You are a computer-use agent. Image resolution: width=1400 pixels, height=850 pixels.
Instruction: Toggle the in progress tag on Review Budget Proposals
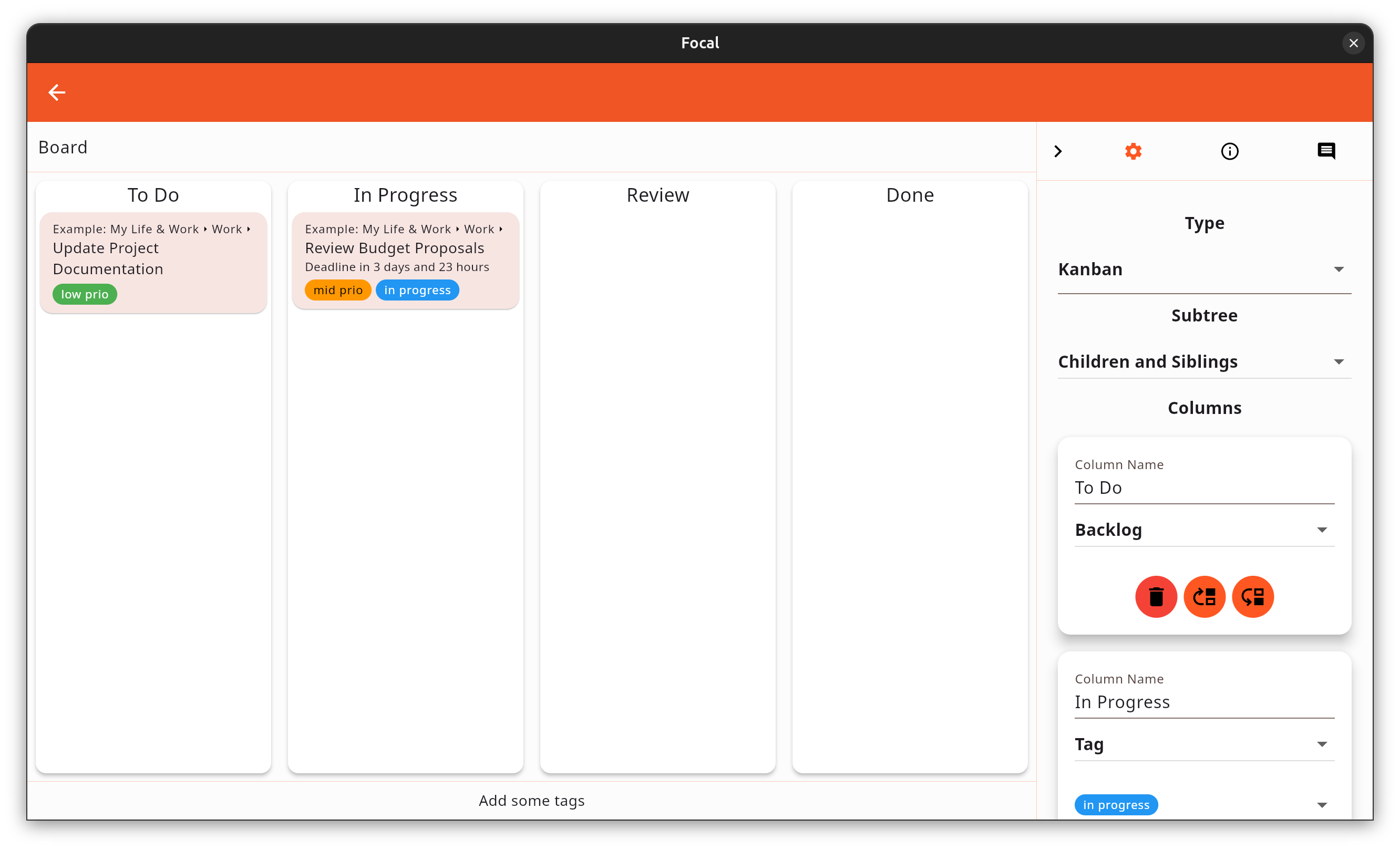pyautogui.click(x=417, y=289)
